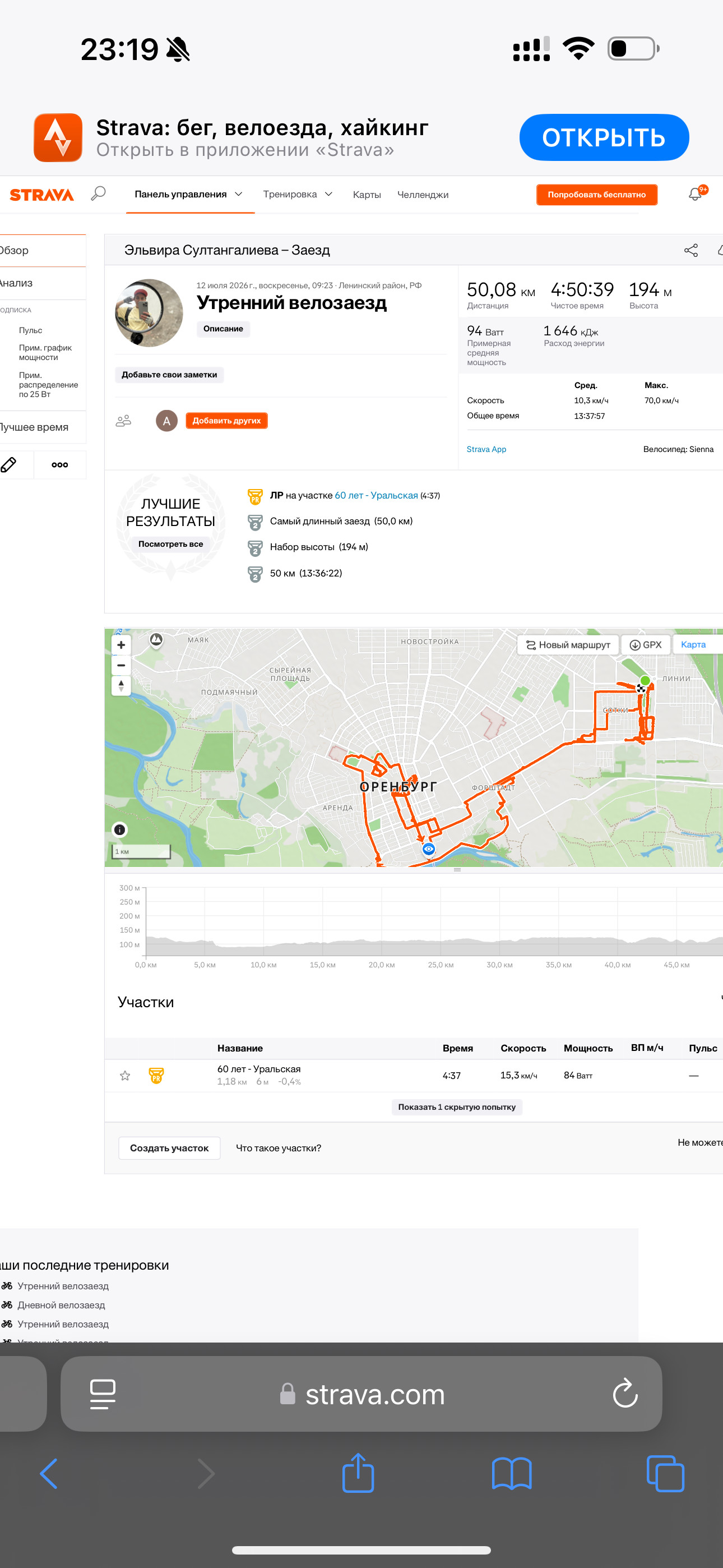
Task: Open the three-dot more actions menu
Action: click(x=59, y=465)
